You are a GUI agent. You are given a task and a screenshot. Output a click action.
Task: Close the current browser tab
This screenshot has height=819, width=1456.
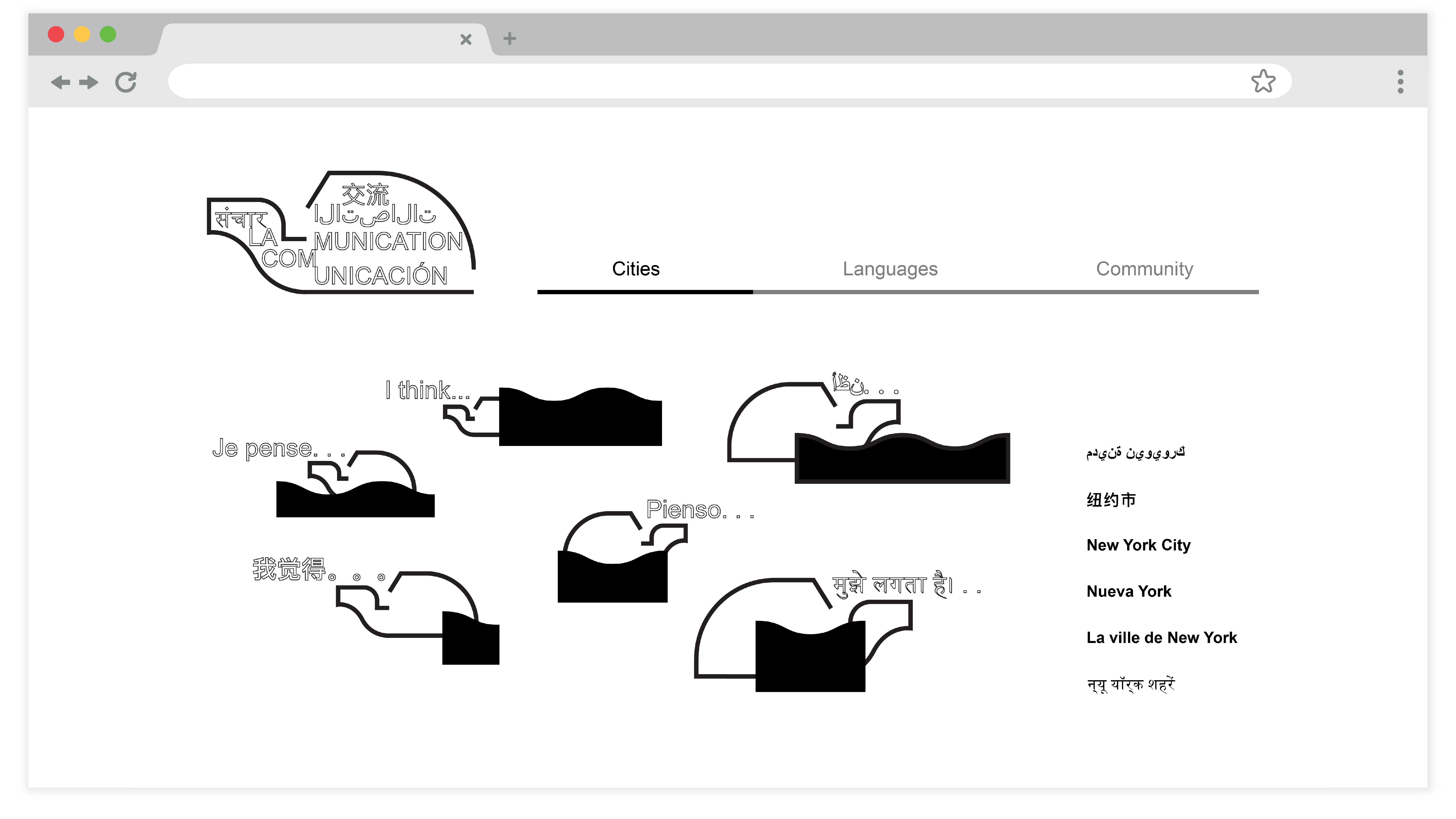tap(466, 39)
